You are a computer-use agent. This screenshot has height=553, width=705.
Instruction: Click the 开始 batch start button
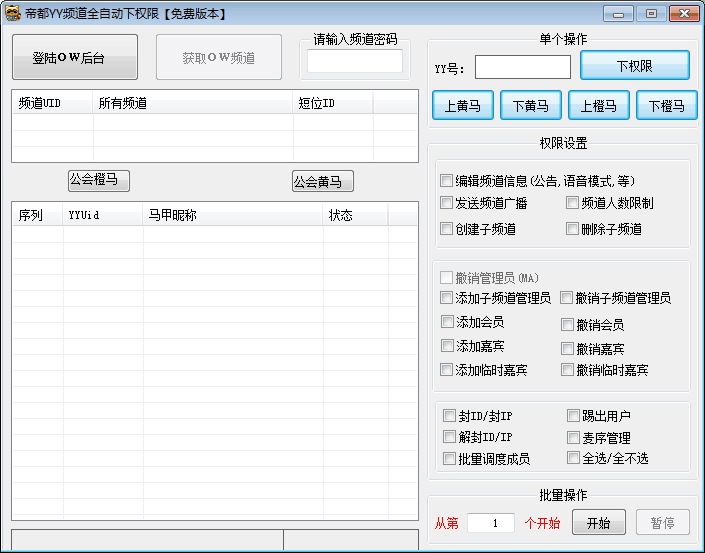pyautogui.click(x=599, y=522)
